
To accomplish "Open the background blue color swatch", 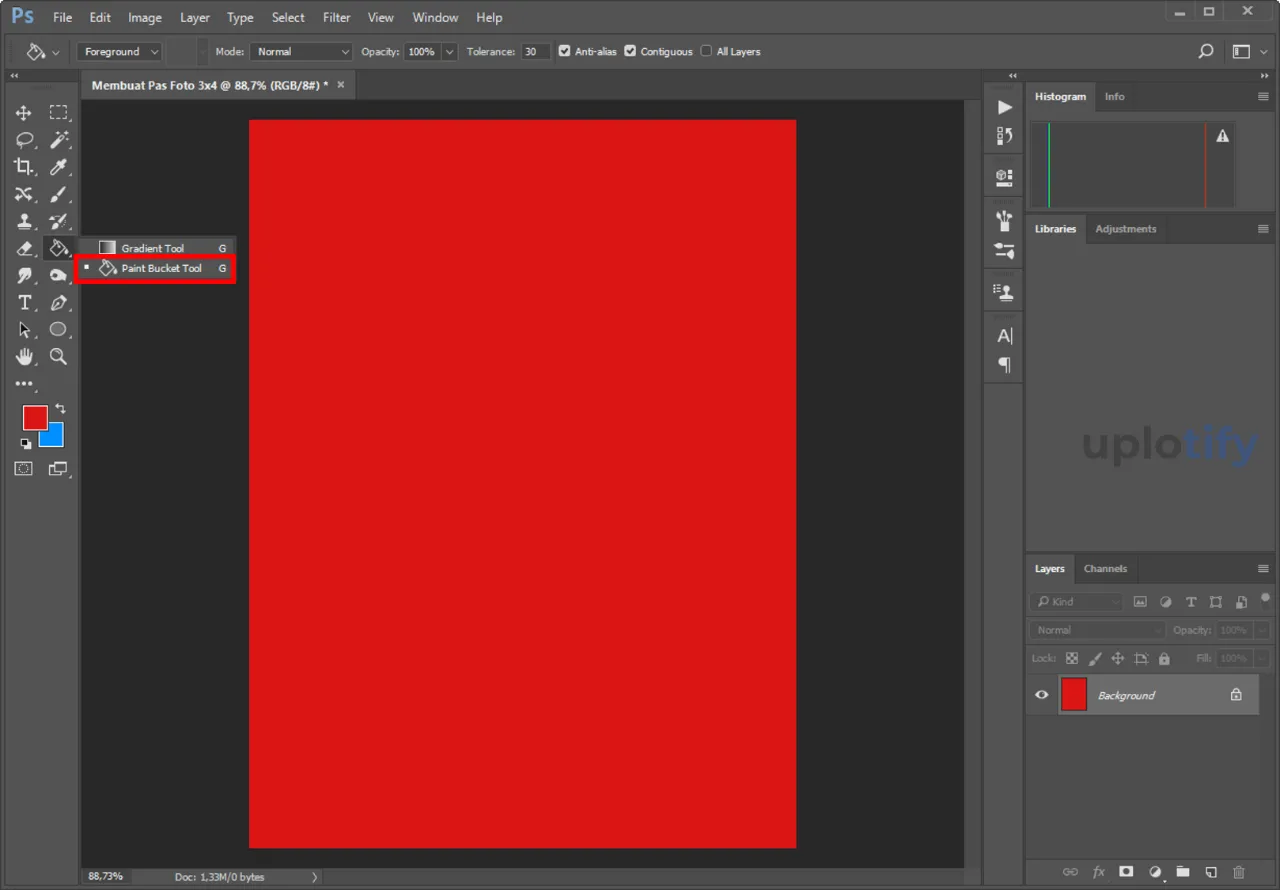I will click(55, 438).
